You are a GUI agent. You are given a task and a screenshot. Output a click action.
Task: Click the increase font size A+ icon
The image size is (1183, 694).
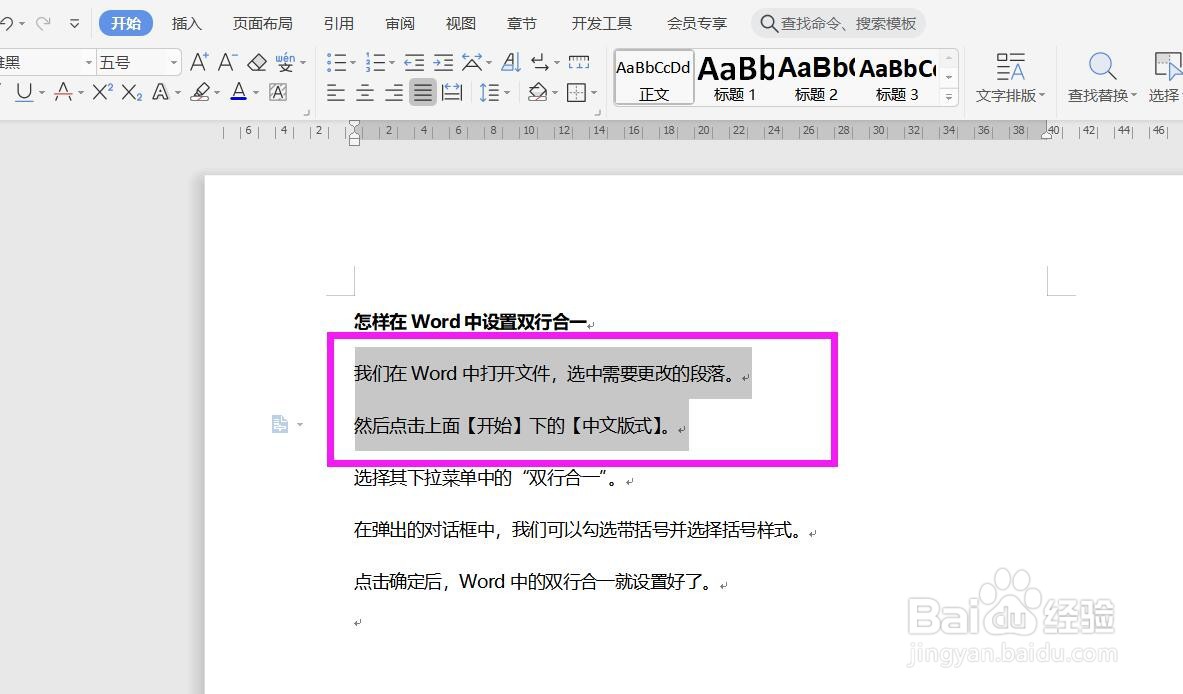(x=199, y=62)
